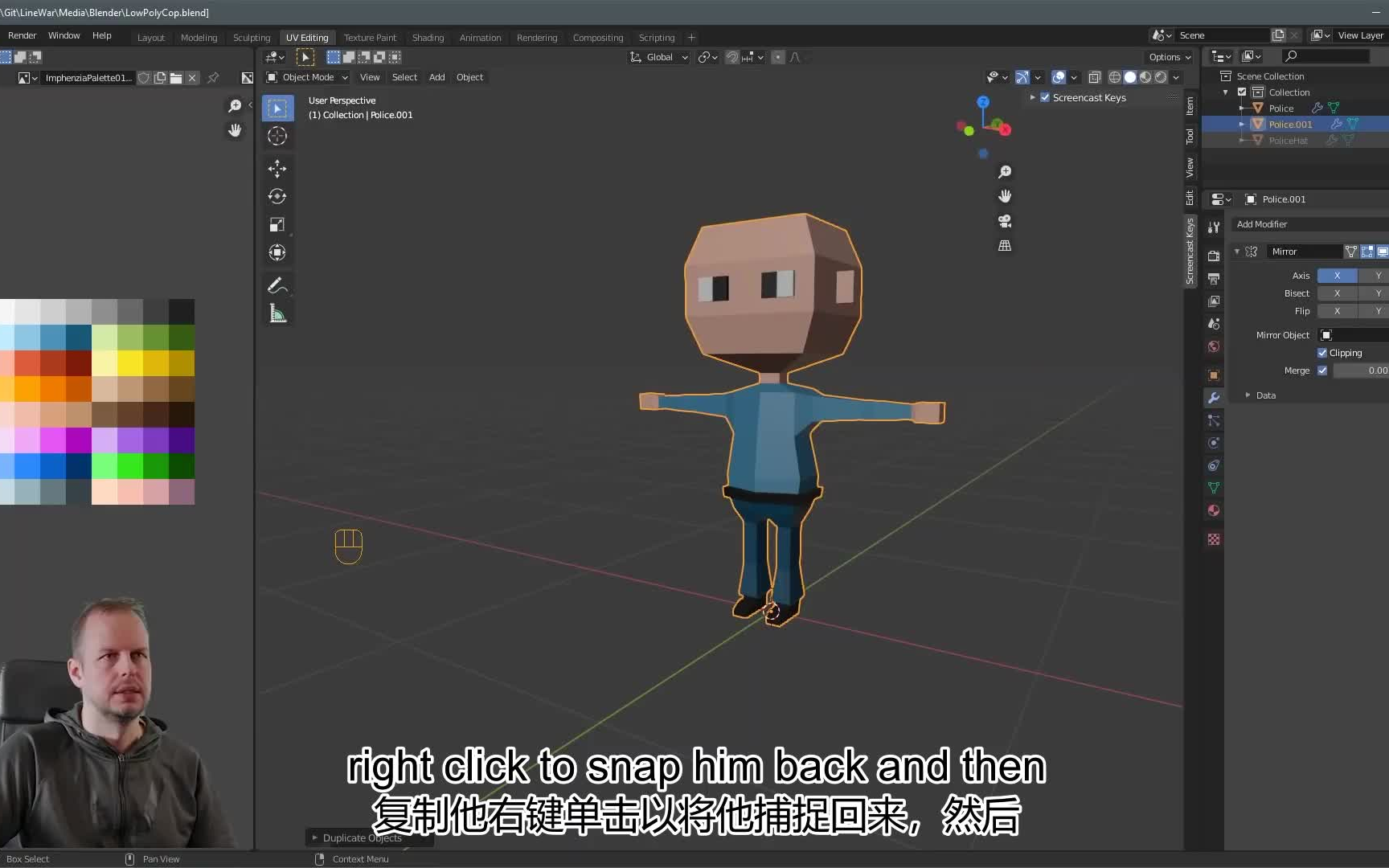Select the Modifier Properties wrench icon
1389x868 pixels.
coord(1214,397)
